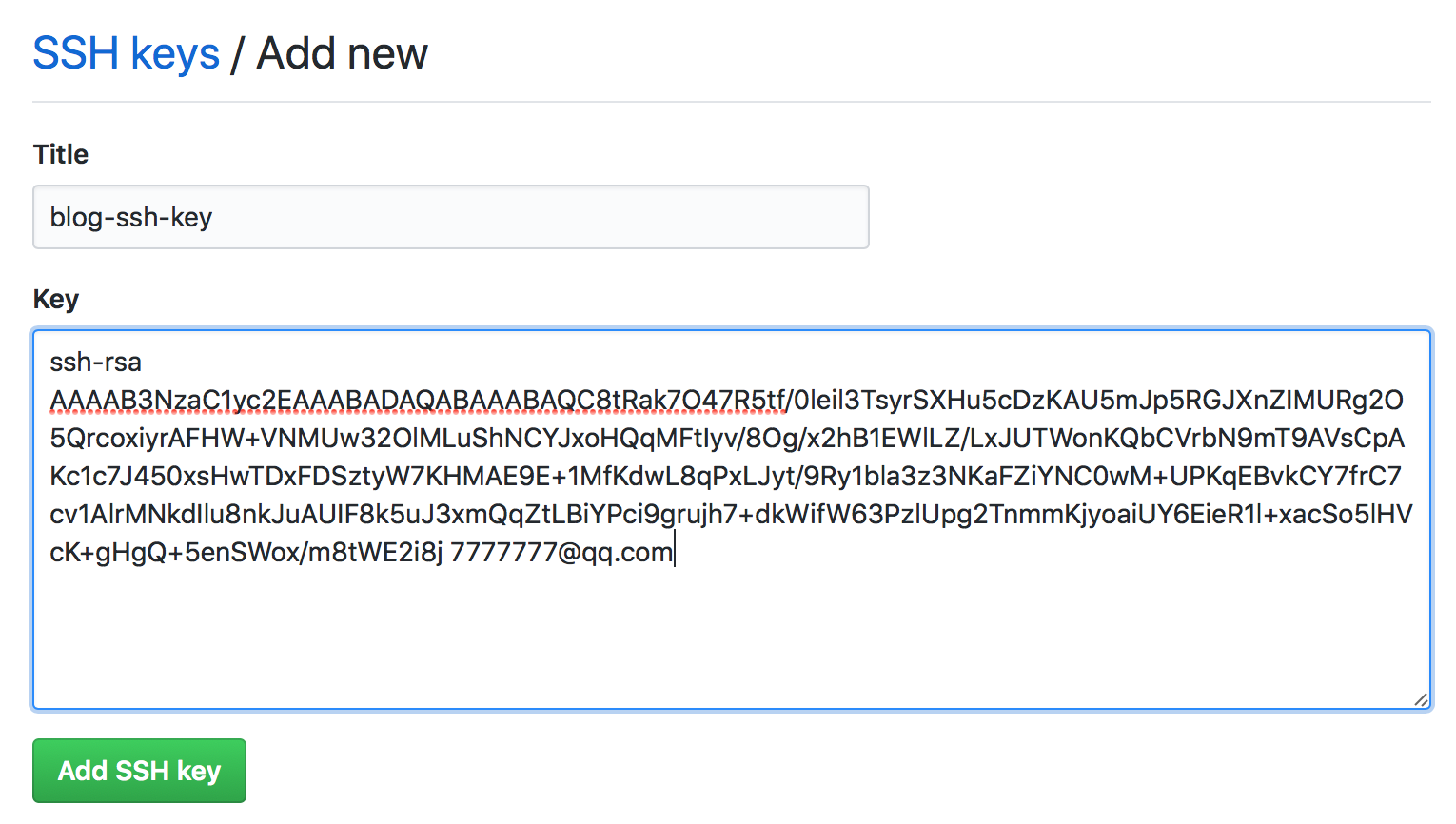Open the SSH keys breadcrumb link
Viewport: 1456px width, 824px height.
click(x=126, y=53)
